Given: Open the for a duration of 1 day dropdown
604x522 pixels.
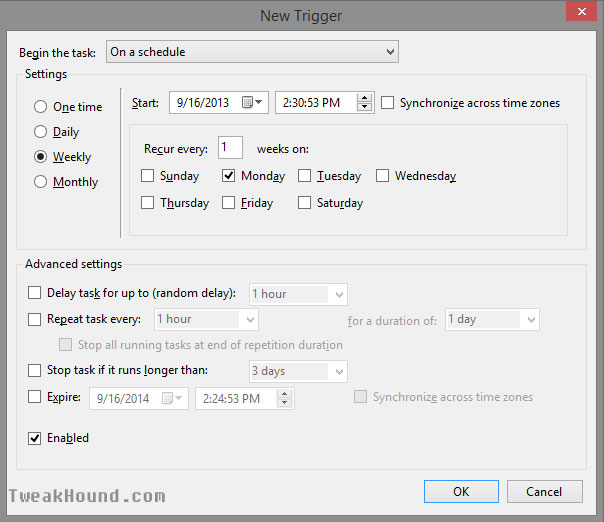Looking at the screenshot, I should pos(492,319).
